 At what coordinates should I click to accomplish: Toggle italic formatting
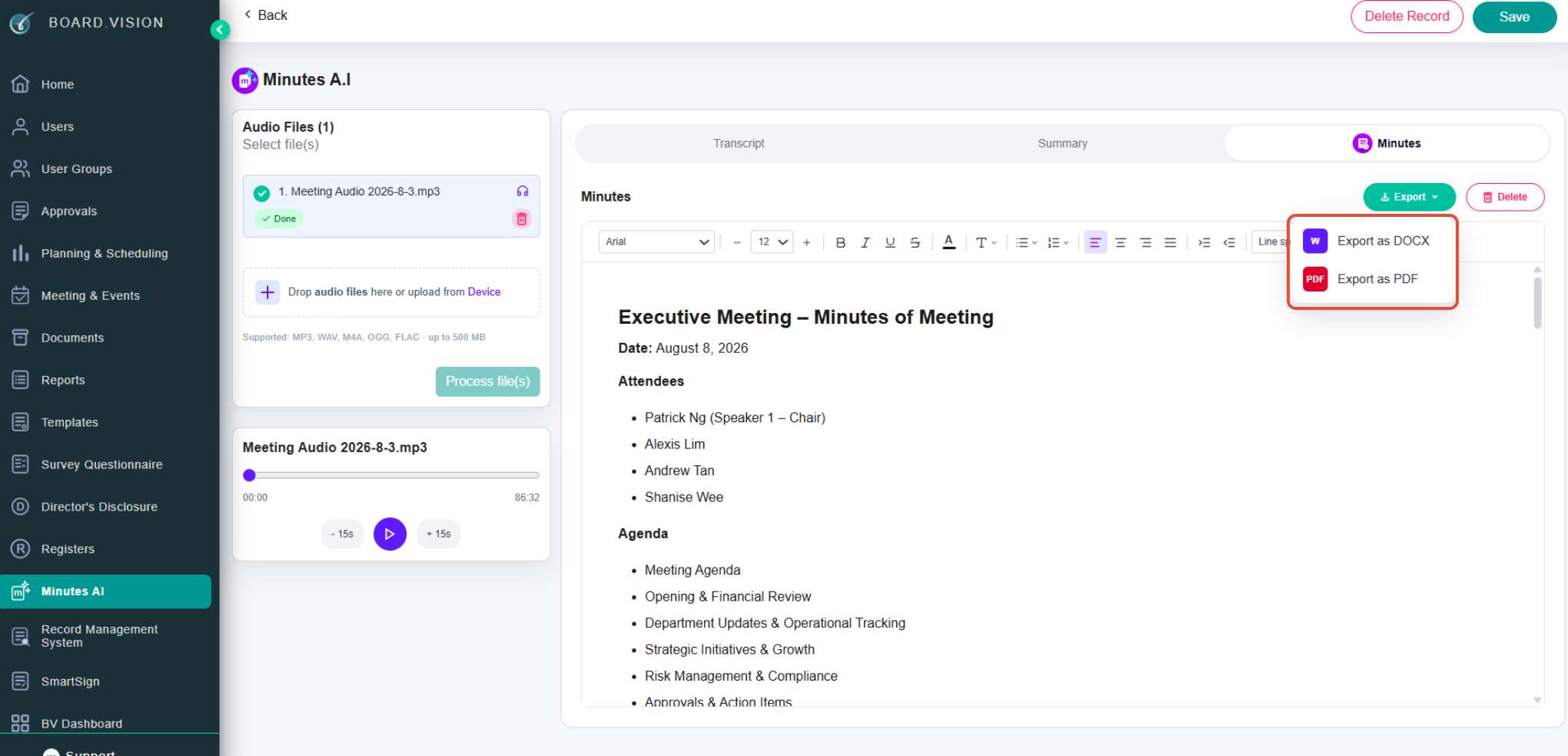pos(865,243)
